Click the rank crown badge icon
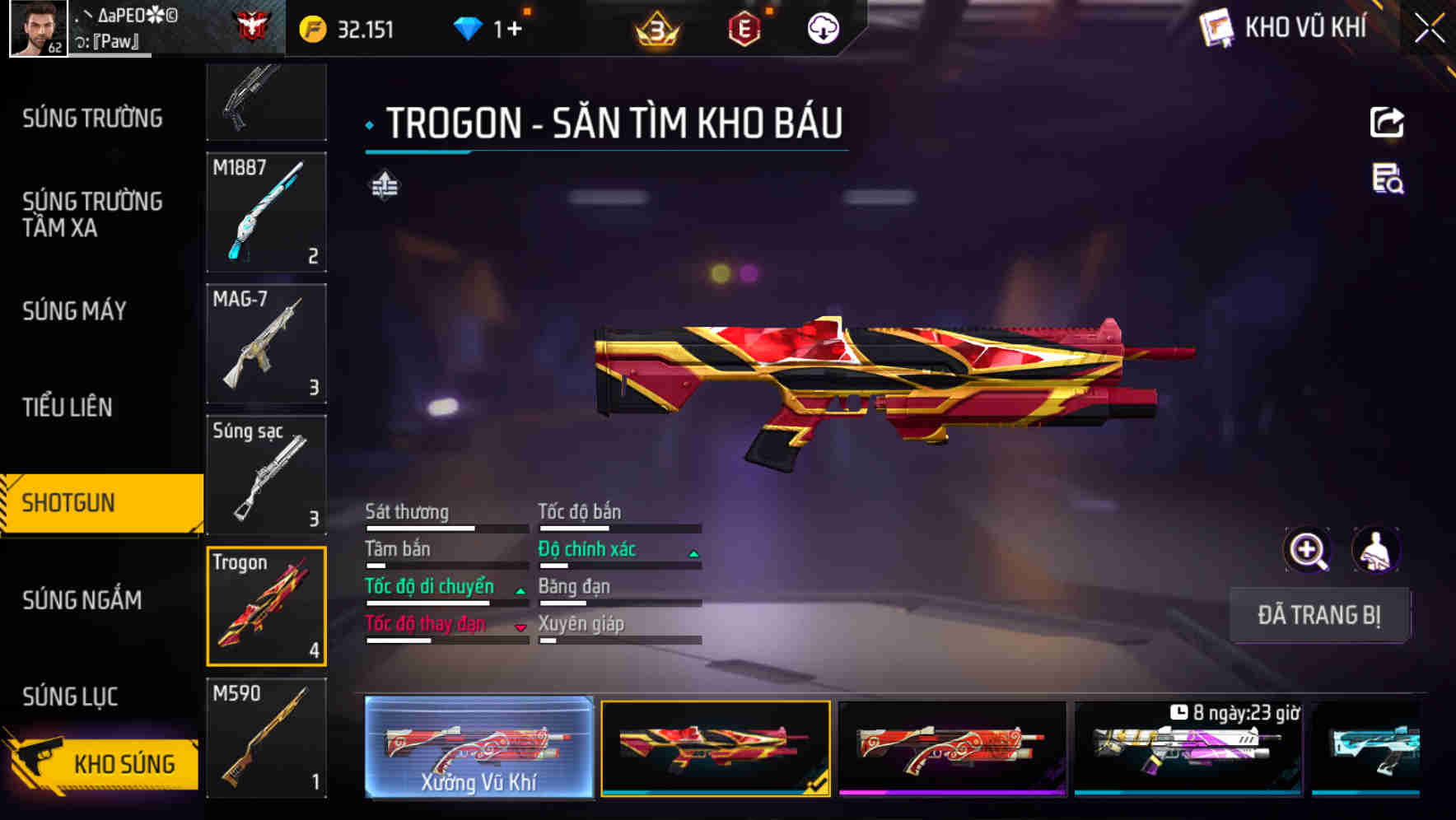1456x820 pixels. [657, 30]
